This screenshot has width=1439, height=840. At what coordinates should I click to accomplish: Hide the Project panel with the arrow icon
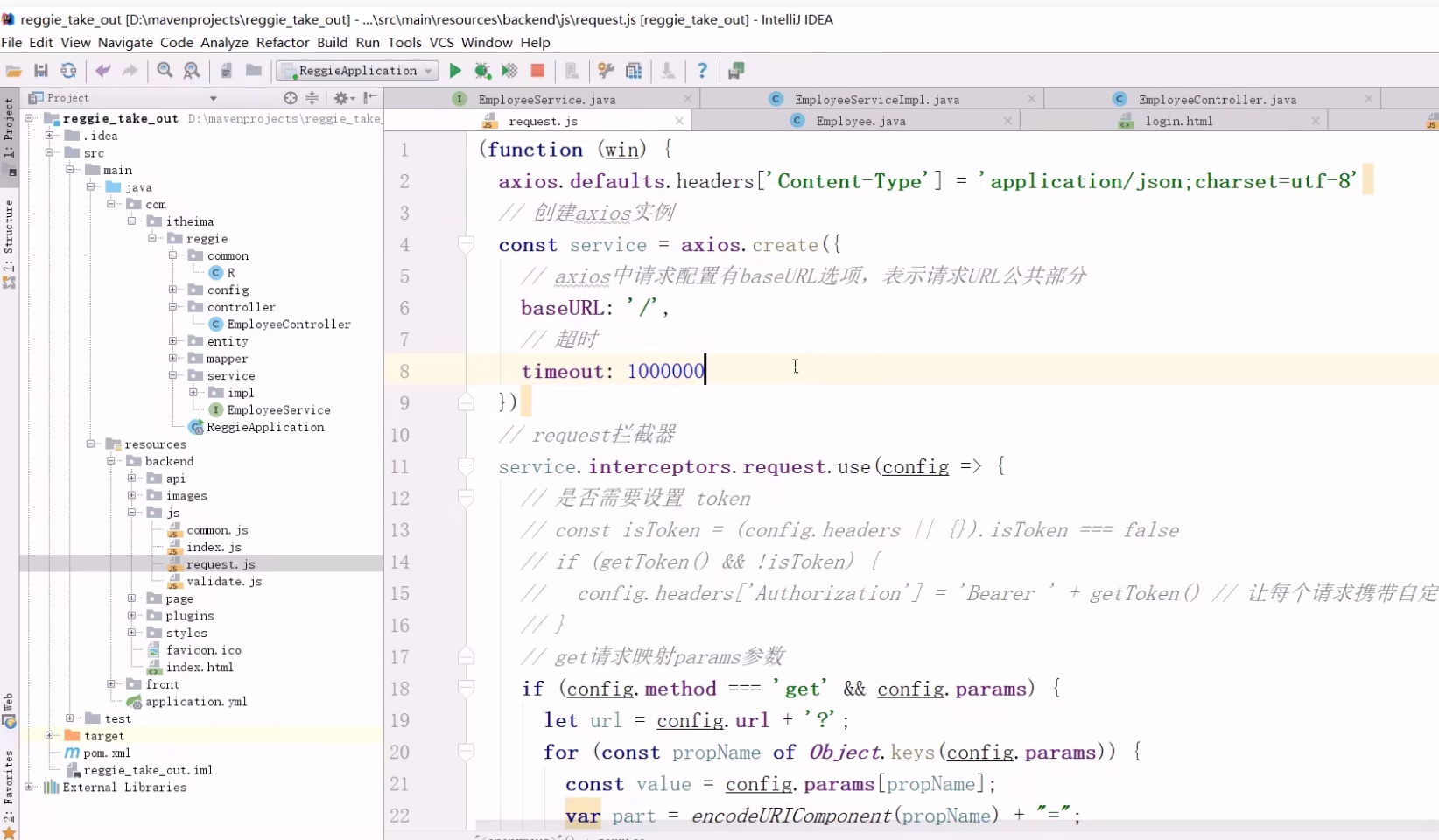tap(370, 98)
